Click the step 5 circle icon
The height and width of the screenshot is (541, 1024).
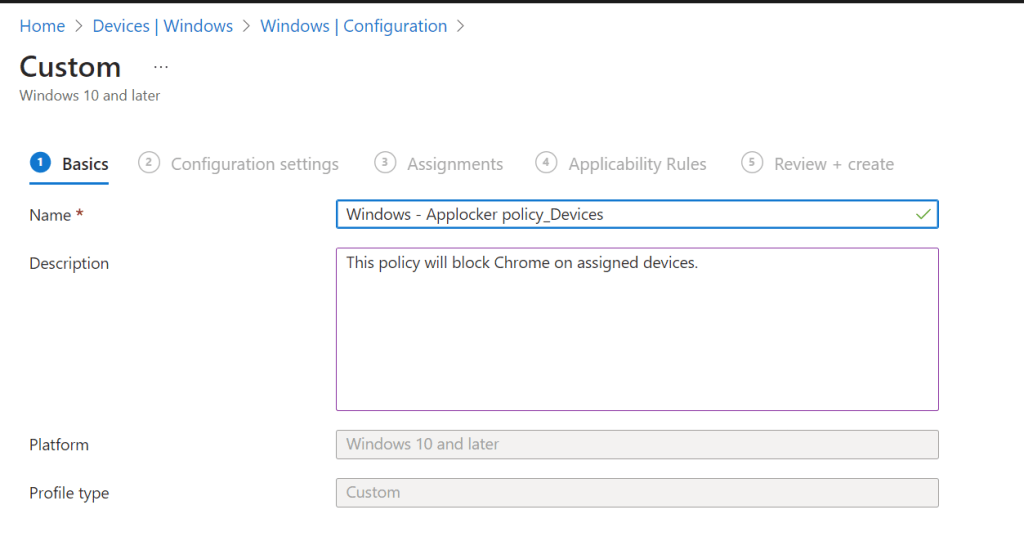coord(752,163)
